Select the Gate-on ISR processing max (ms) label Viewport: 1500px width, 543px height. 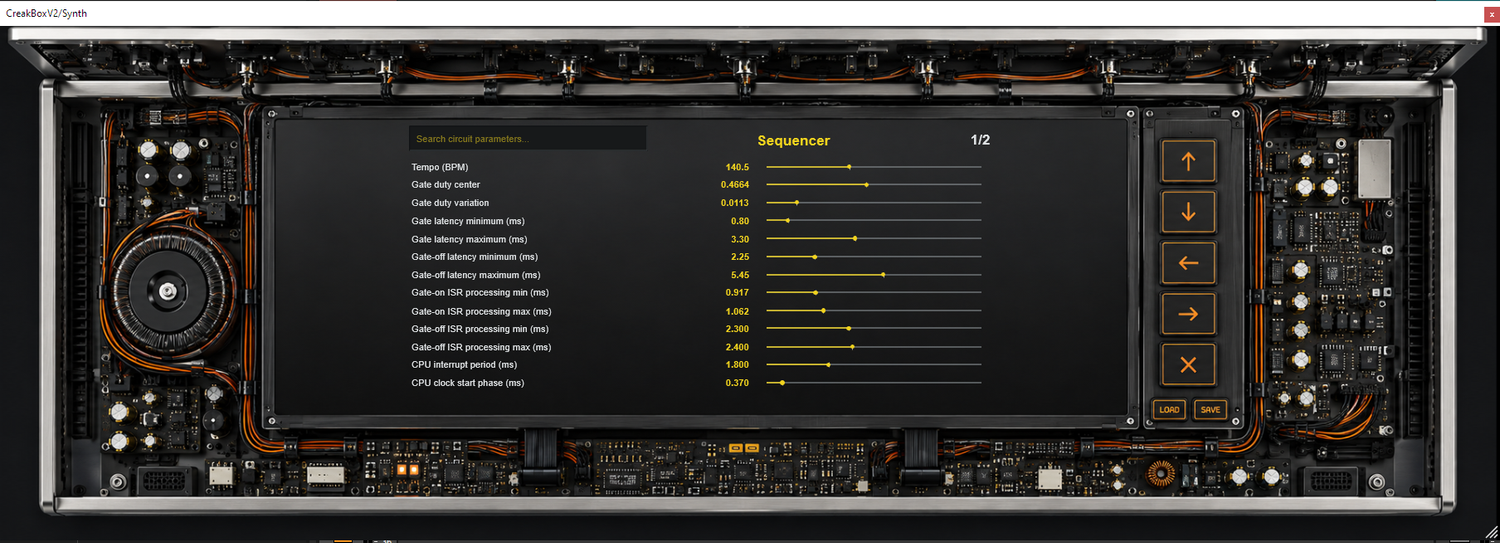click(481, 311)
